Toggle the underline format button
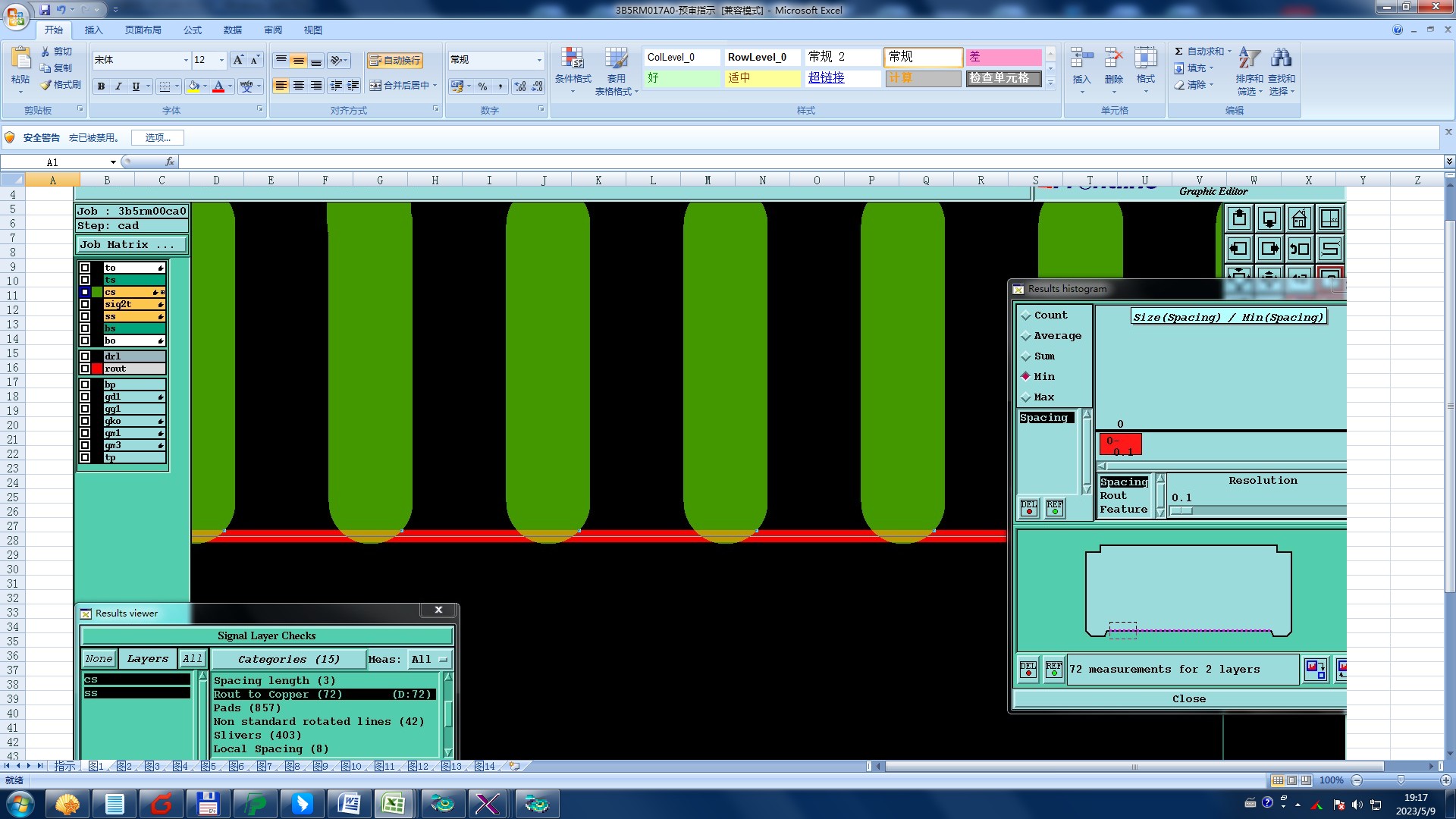This screenshot has height=819, width=1456. pyautogui.click(x=136, y=86)
